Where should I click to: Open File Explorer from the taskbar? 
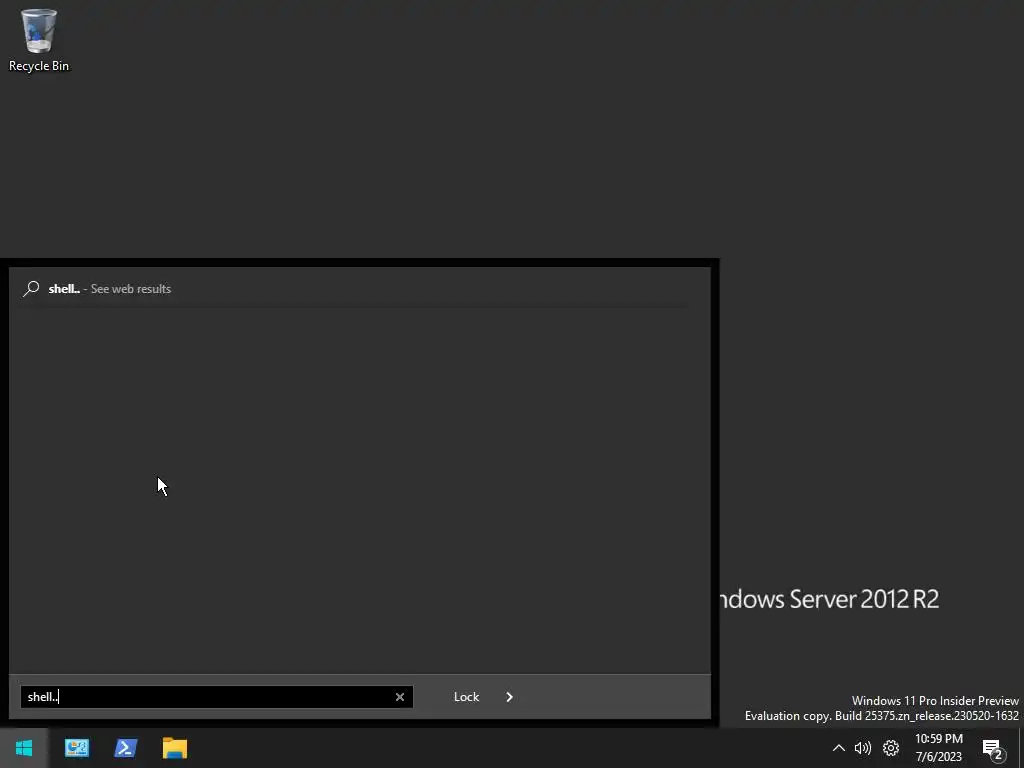tap(175, 748)
